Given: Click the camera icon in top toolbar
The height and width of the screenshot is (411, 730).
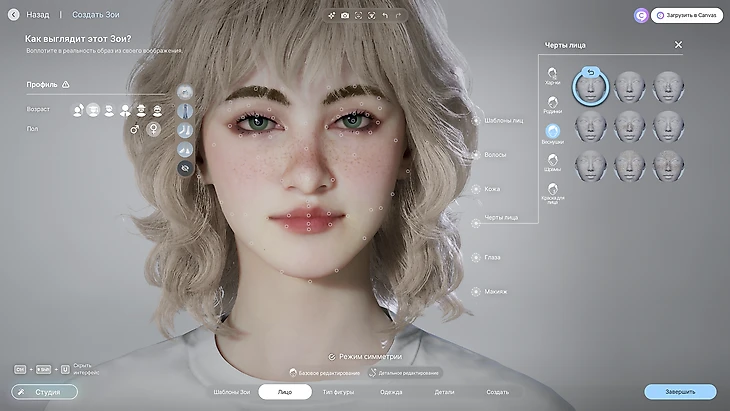Looking at the screenshot, I should [x=345, y=15].
